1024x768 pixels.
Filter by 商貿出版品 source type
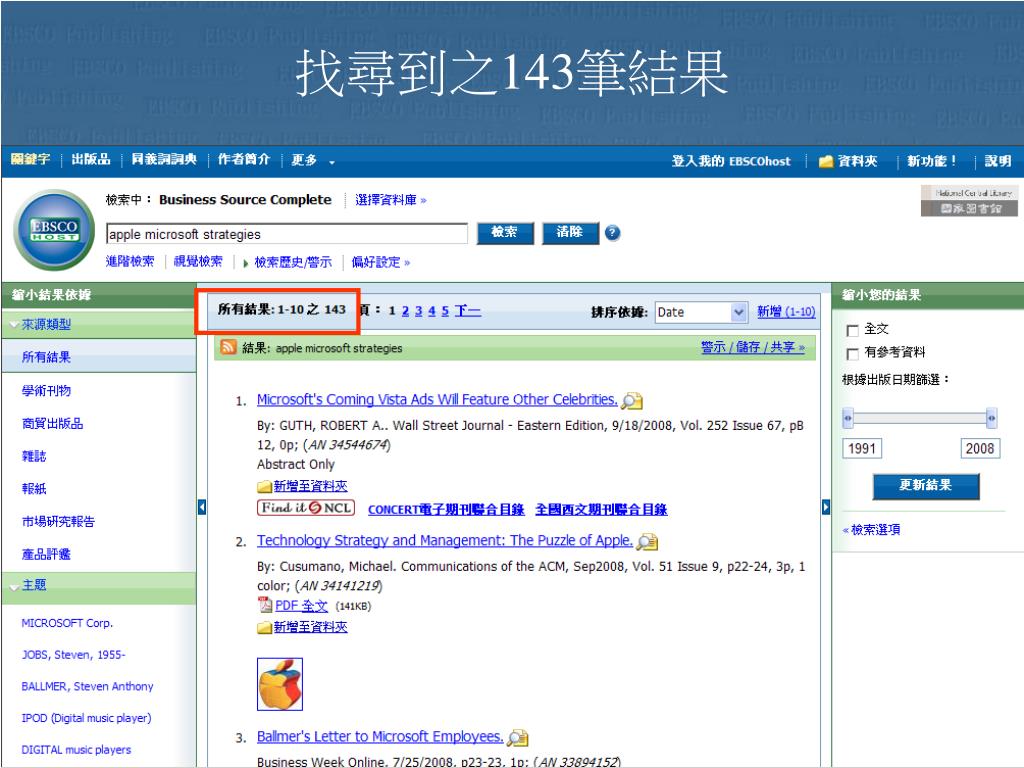[x=52, y=423]
